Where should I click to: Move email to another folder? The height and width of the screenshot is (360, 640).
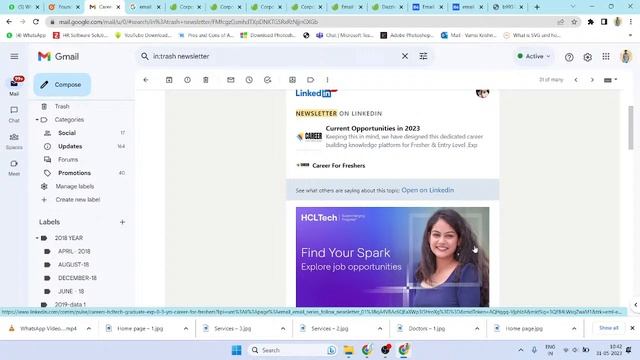pyautogui.click(x=292, y=80)
